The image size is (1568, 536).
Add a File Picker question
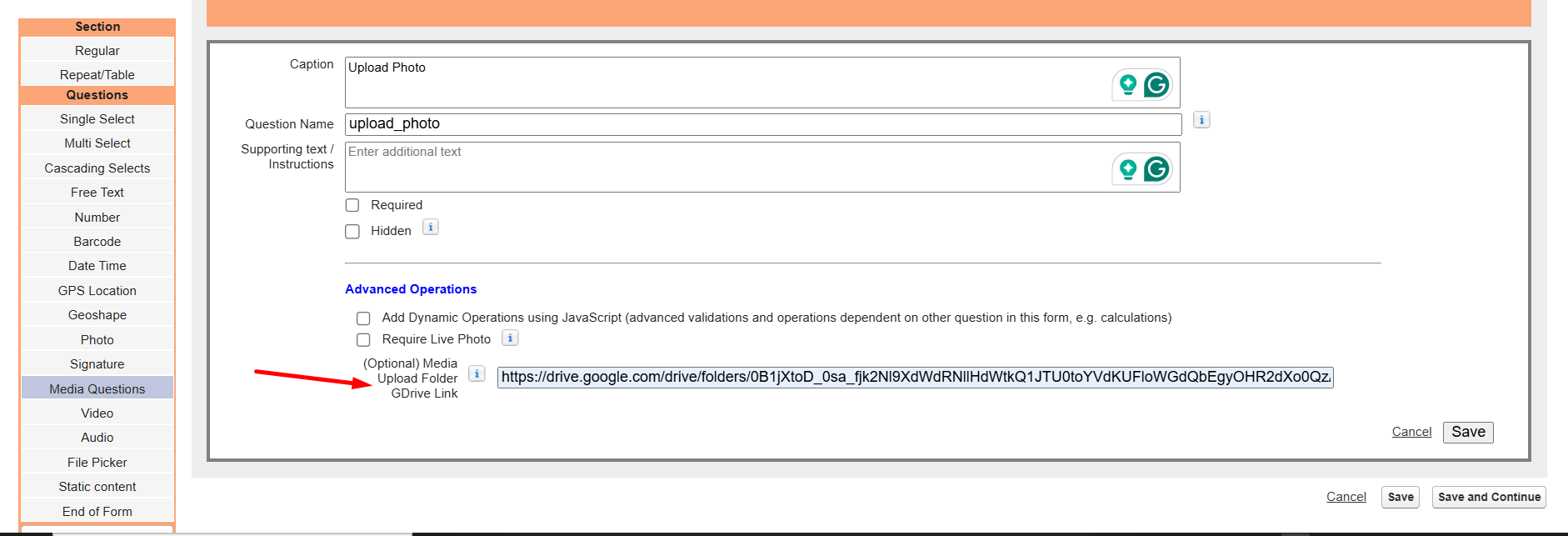(97, 463)
